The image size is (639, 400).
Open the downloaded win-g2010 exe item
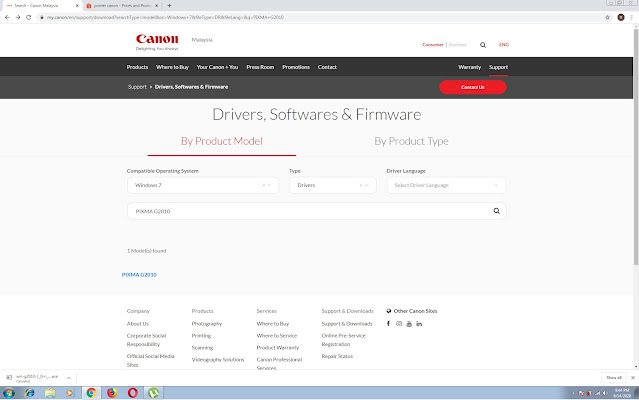[x=36, y=378]
